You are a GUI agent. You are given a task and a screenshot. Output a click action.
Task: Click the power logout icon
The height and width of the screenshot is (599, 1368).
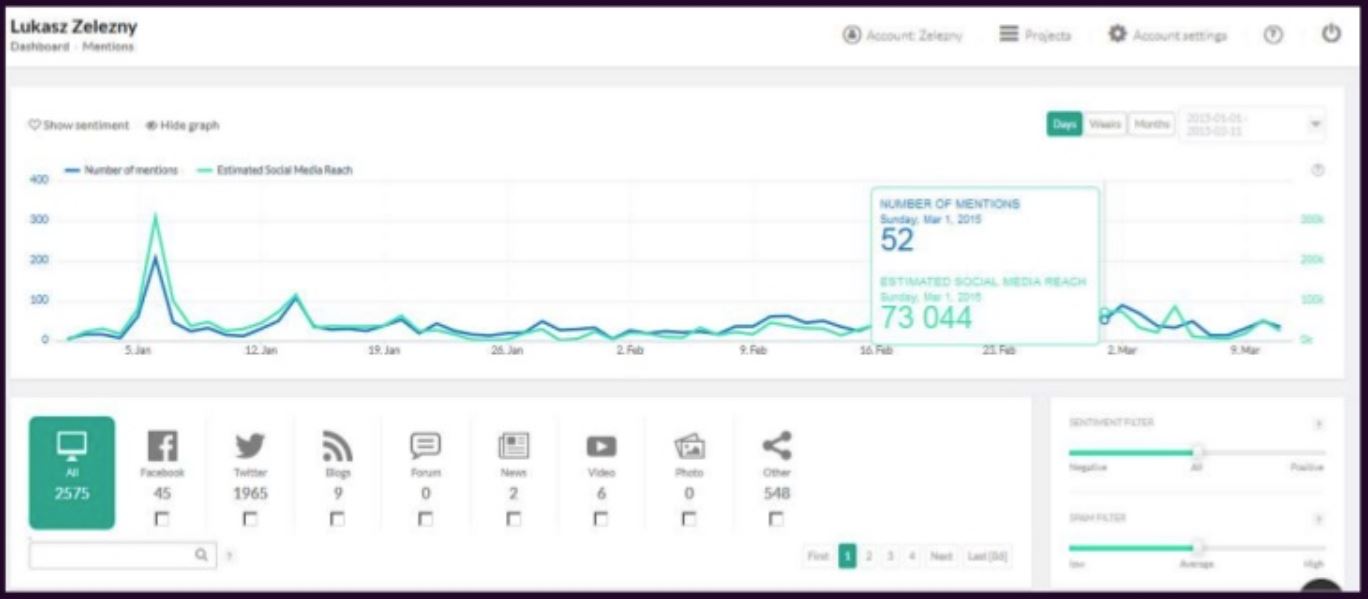1330,34
